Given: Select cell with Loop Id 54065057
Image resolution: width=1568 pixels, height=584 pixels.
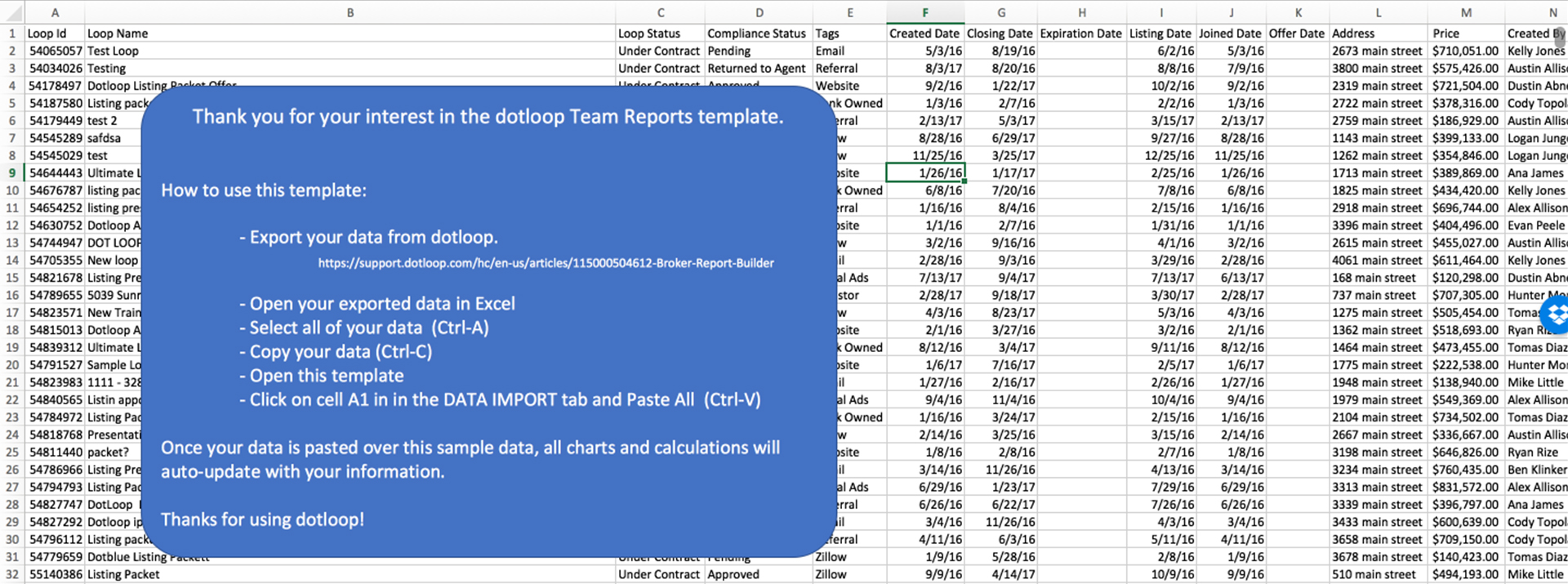Looking at the screenshot, I should tap(55, 51).
